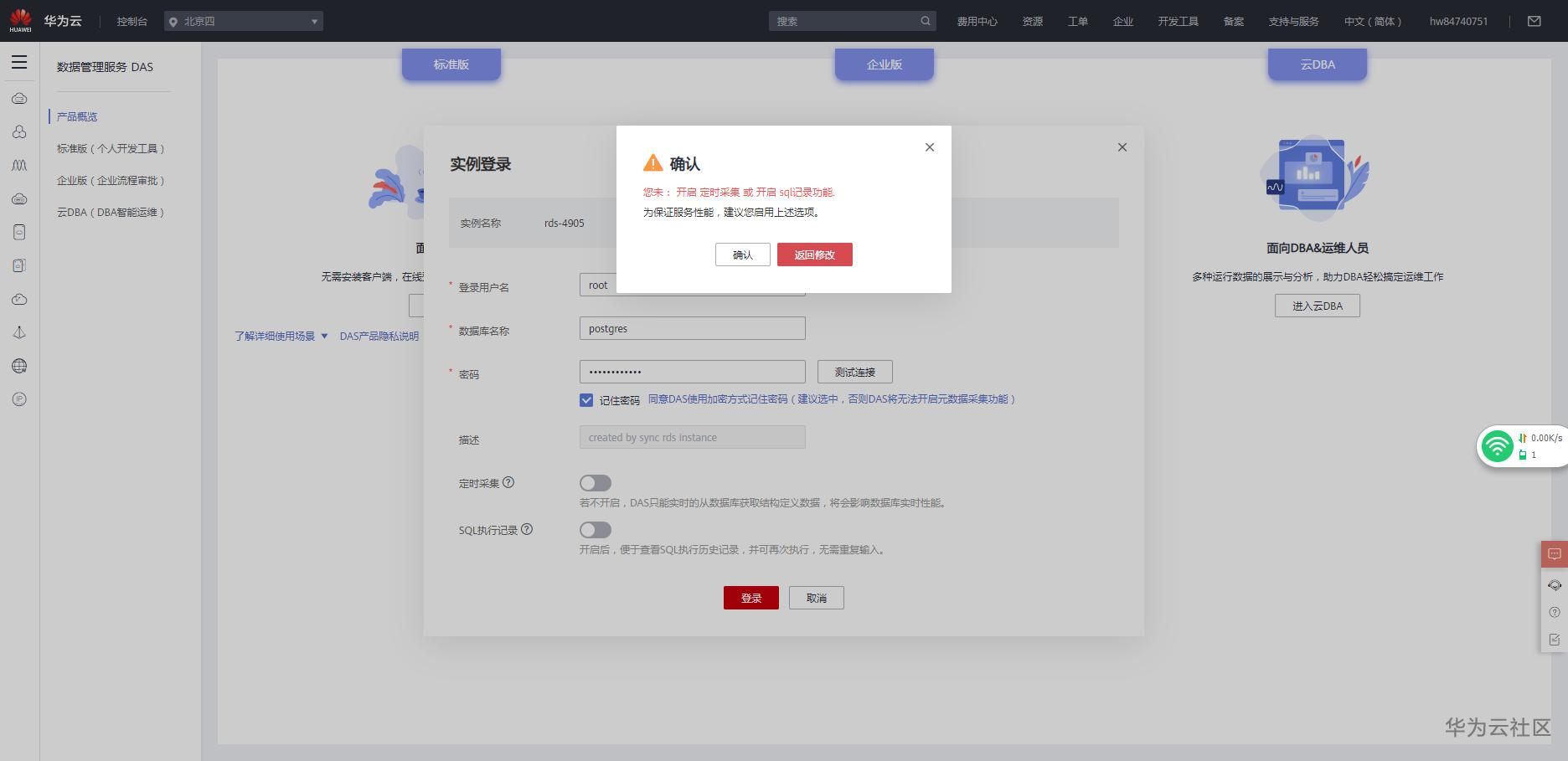Uncheck the 记住密码 checkbox

(x=586, y=400)
